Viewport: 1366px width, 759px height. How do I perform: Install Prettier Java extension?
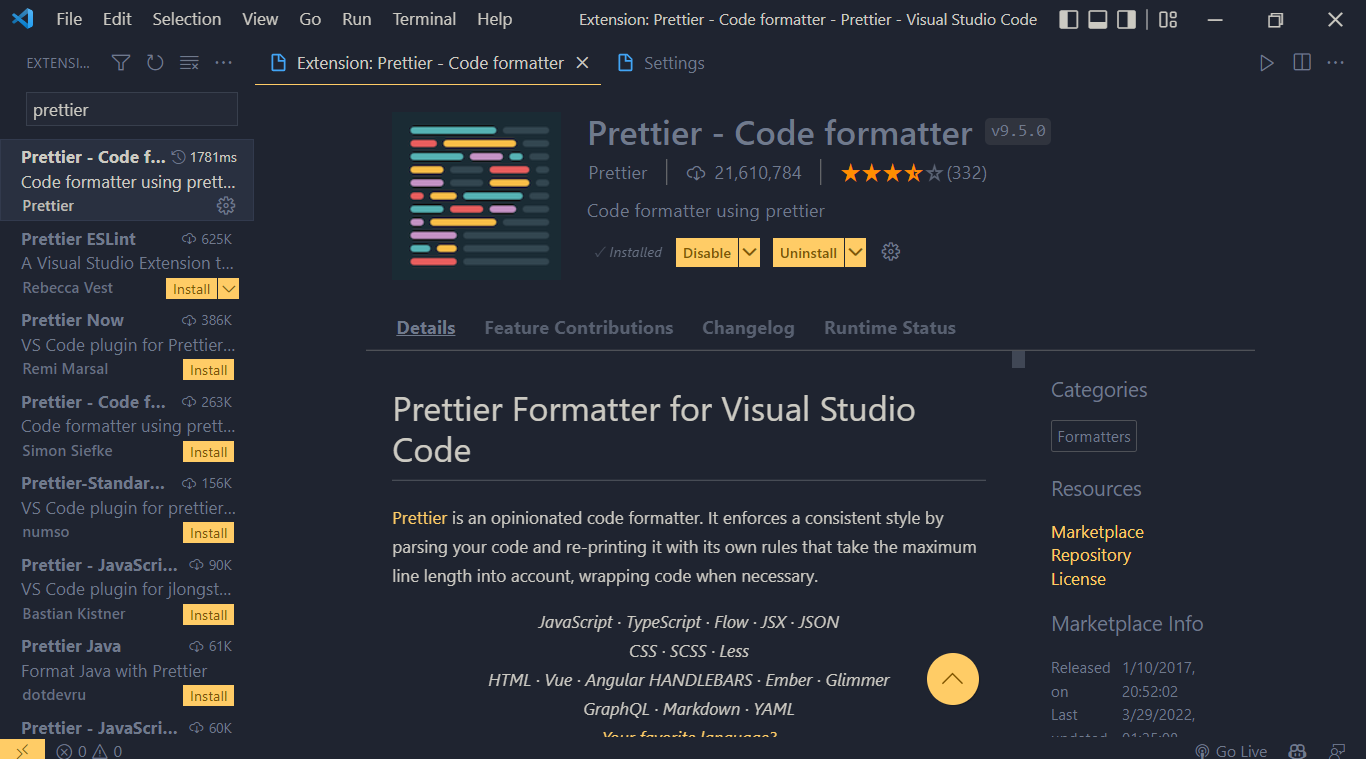click(209, 696)
